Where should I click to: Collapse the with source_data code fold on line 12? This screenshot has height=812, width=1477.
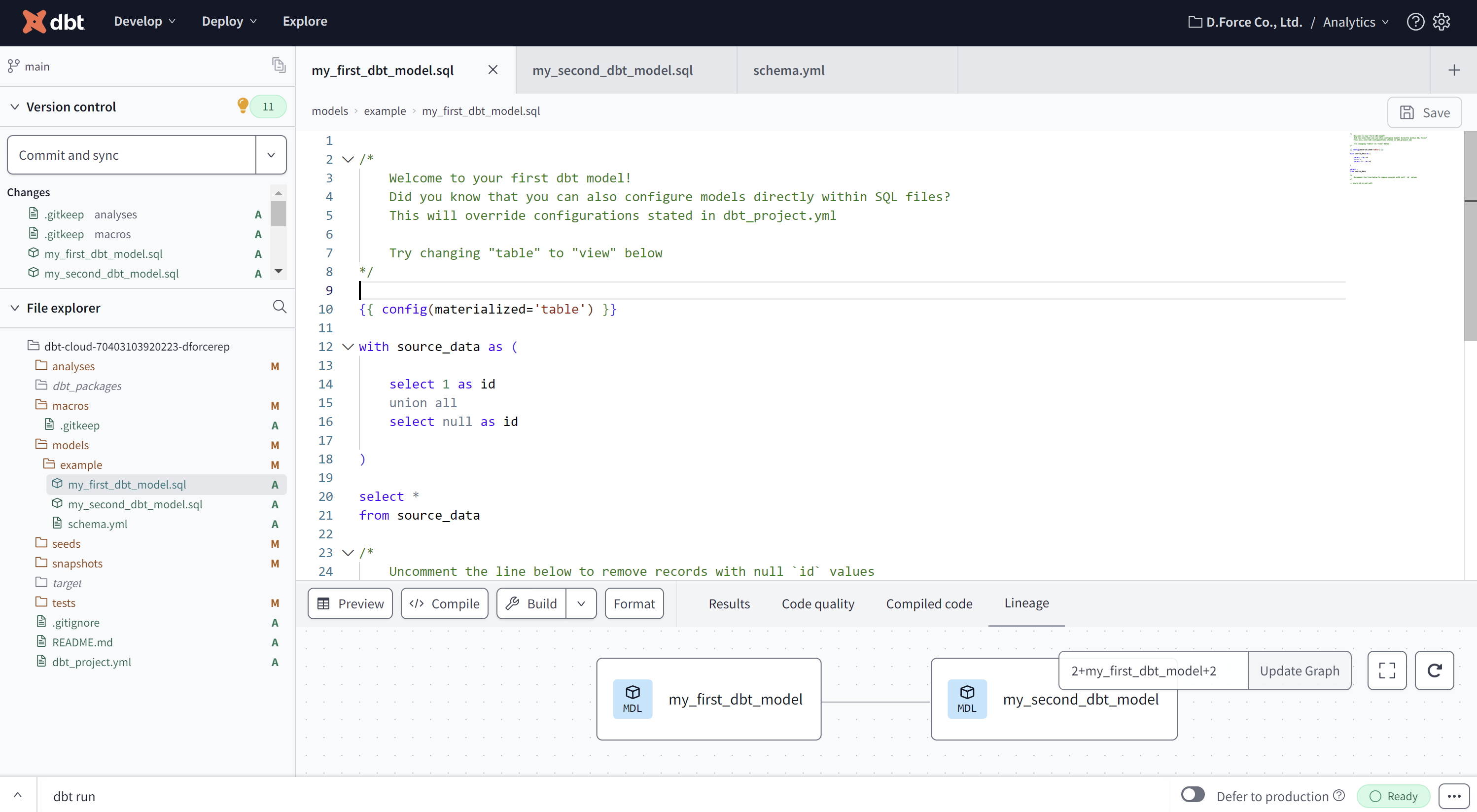pos(348,347)
